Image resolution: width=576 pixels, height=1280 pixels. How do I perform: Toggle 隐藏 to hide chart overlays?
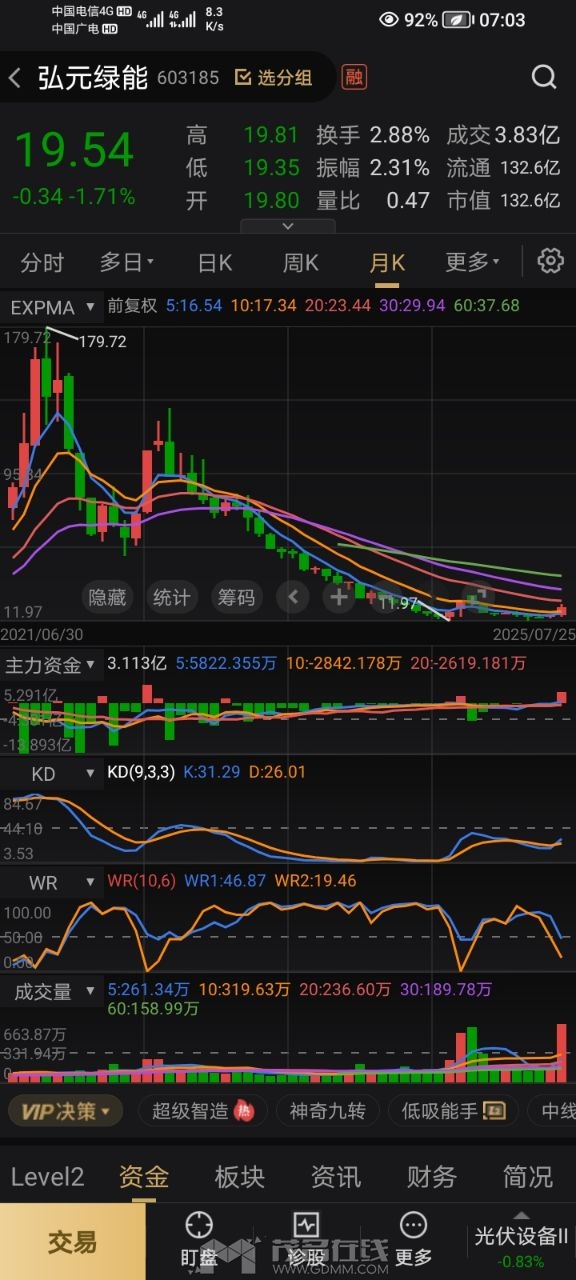point(107,598)
